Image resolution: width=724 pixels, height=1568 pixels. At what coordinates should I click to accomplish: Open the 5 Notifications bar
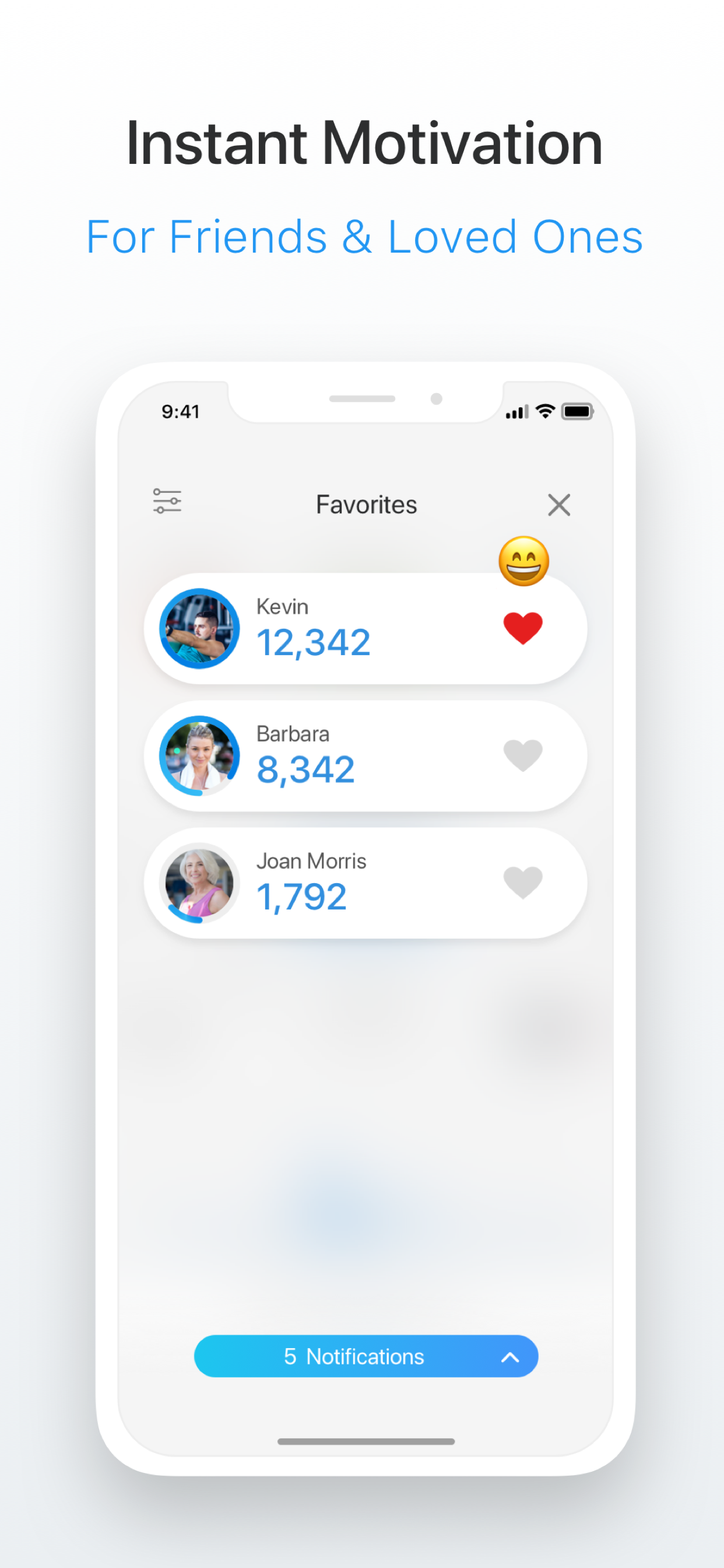[365, 1356]
